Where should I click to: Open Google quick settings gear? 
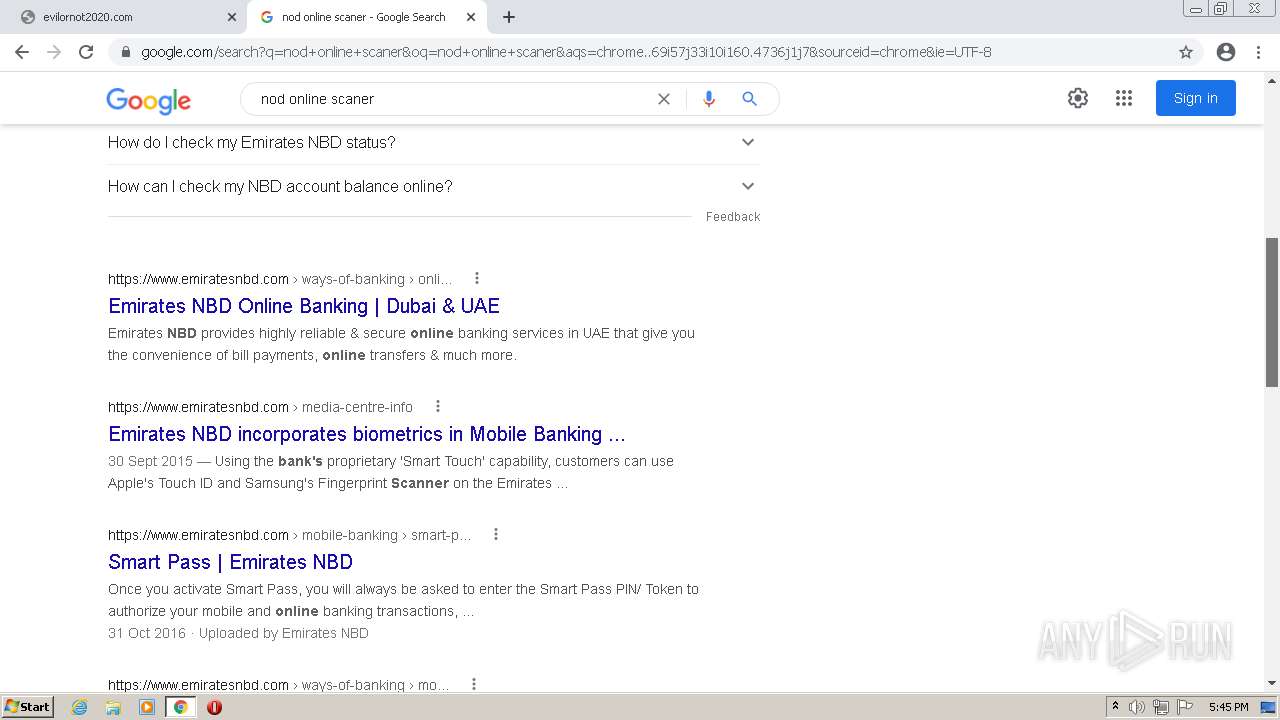point(1077,98)
